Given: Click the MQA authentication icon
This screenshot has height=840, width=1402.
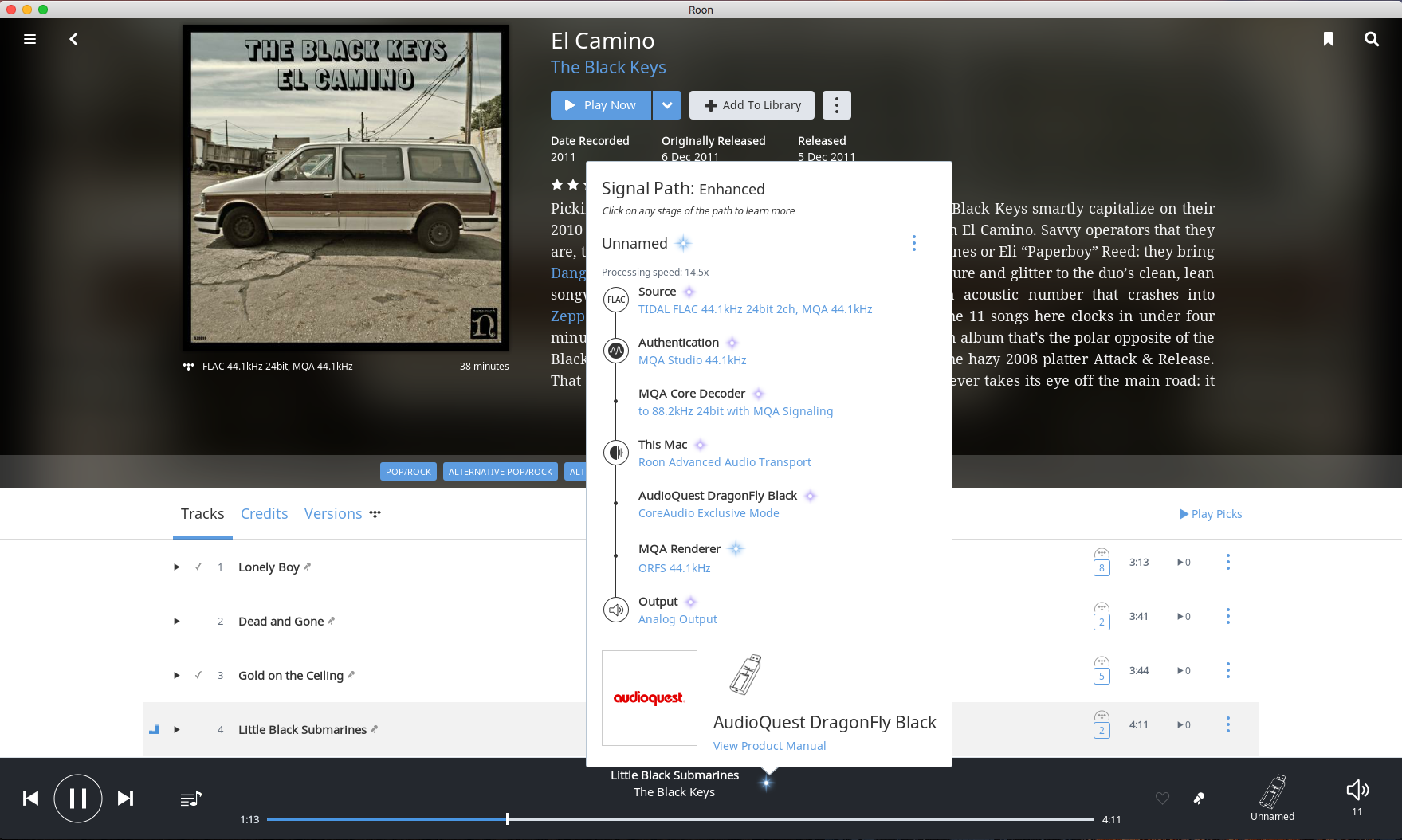Looking at the screenshot, I should pos(616,351).
